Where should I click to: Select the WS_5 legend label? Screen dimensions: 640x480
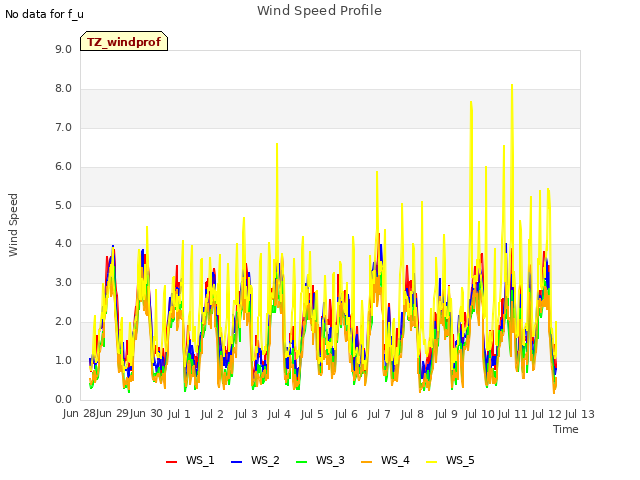[460, 460]
